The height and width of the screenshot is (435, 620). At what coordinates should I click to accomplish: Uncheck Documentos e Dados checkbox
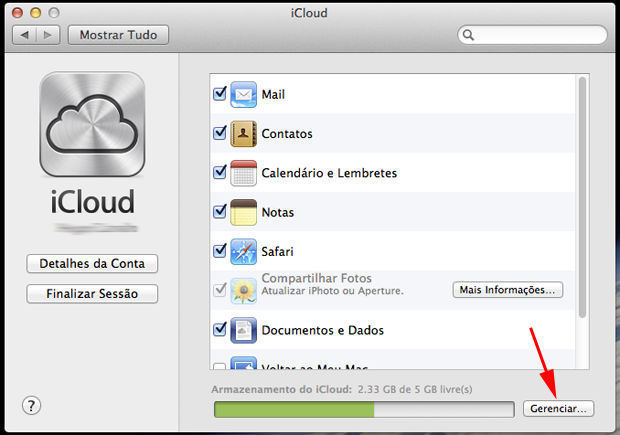point(220,329)
